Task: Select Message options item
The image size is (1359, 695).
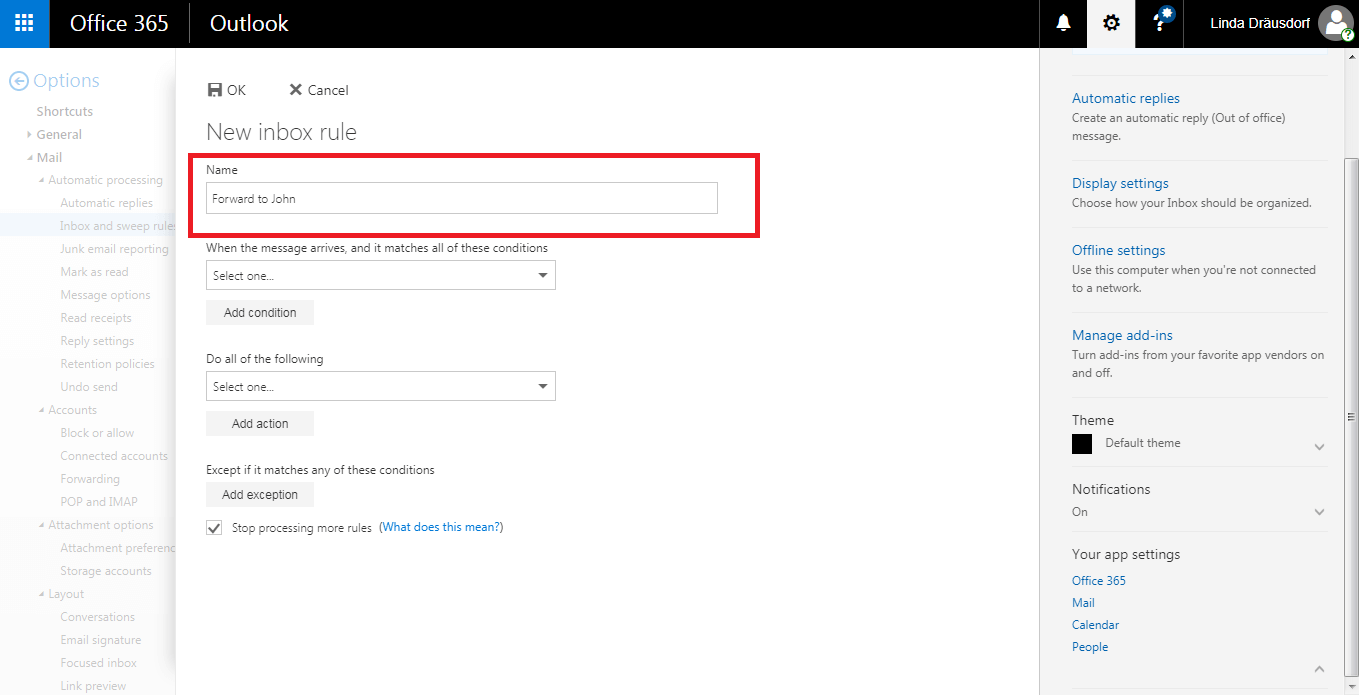Action: pos(105,295)
